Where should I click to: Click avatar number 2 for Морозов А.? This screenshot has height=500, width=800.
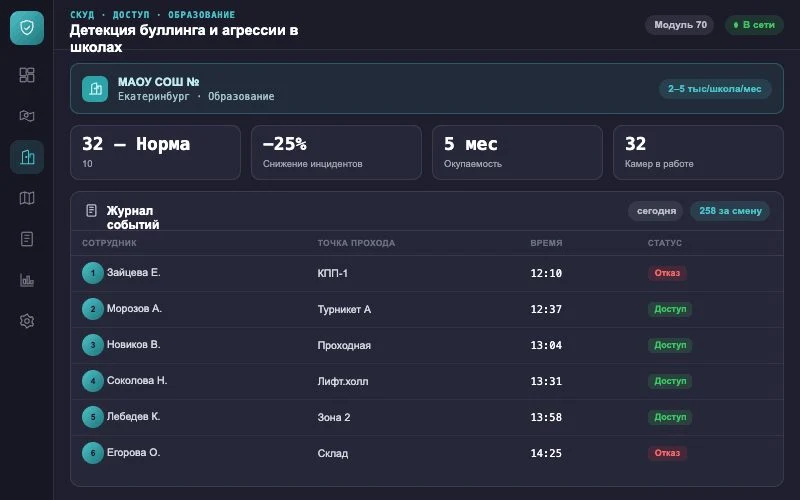93,309
